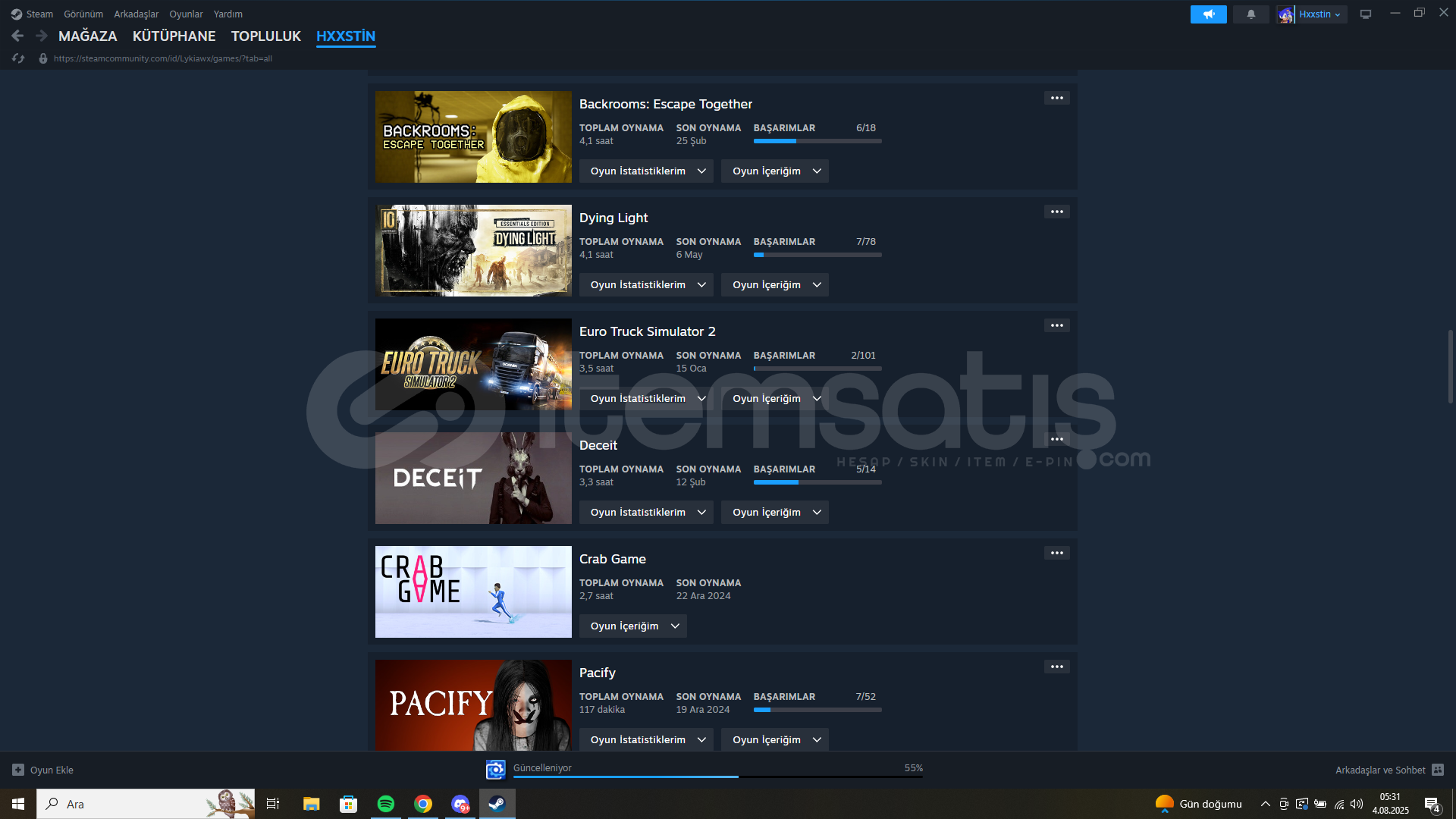Image resolution: width=1456 pixels, height=819 pixels.
Task: Expand Oyun İçeriğim for Pacify
Action: pos(775,739)
